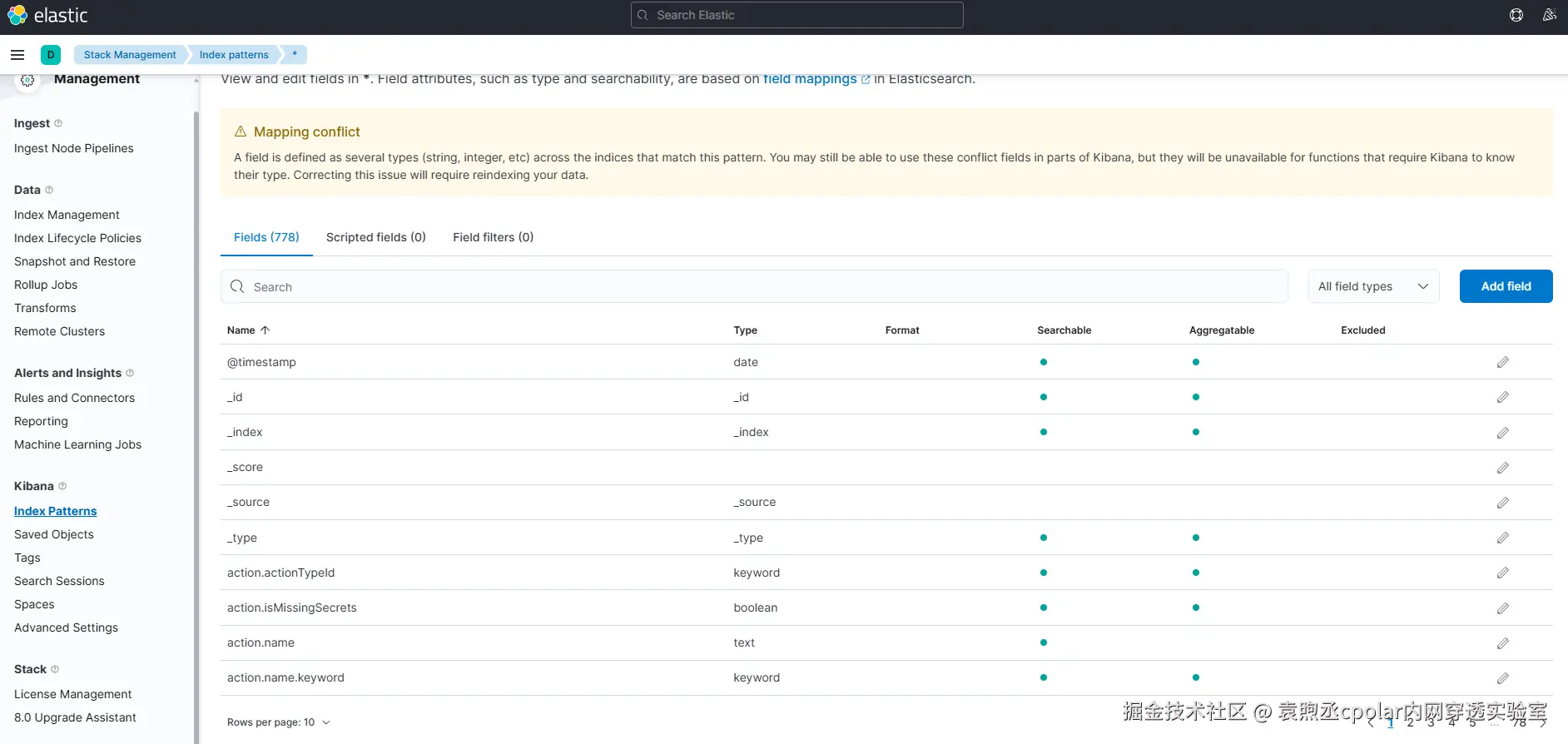Switch to the Scripted fields tab
Screen dimensions: 1568x744
(x=375, y=237)
